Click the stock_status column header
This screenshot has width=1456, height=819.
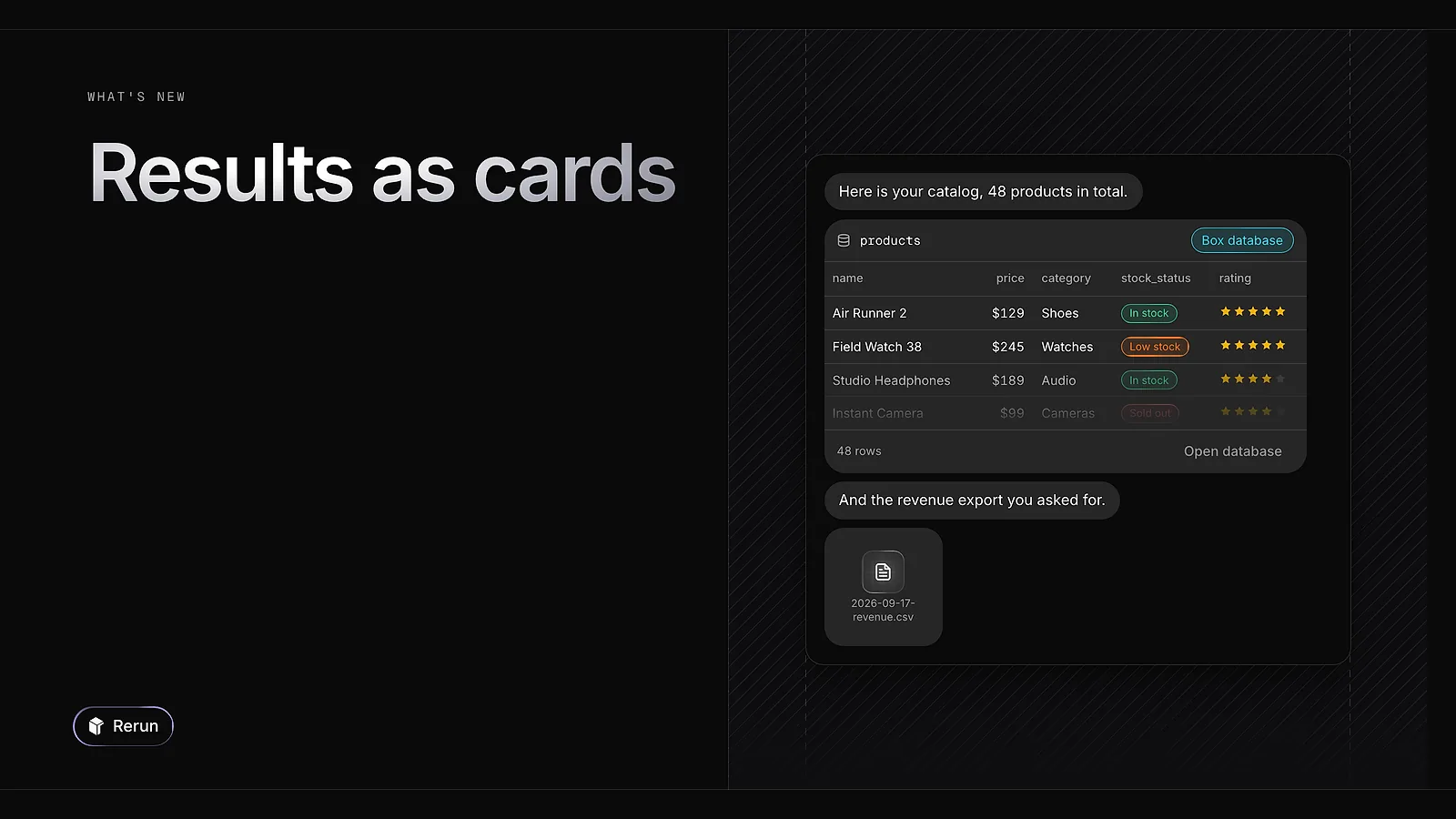(1156, 278)
